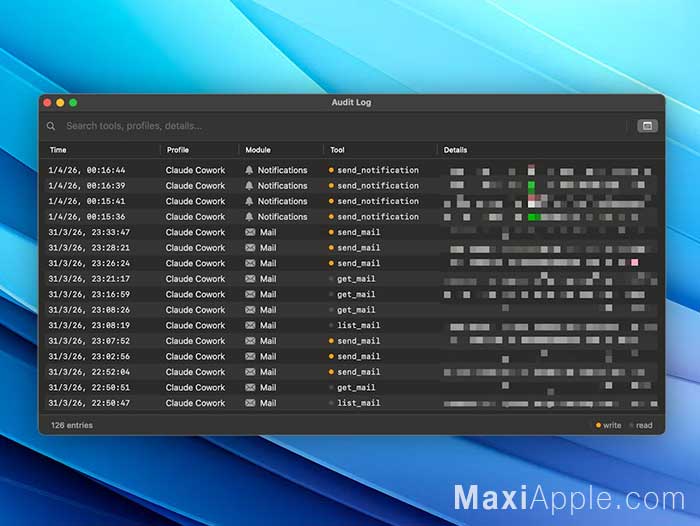Sort by the Profile column header
Viewport: 700px width, 526px height.
[178, 150]
